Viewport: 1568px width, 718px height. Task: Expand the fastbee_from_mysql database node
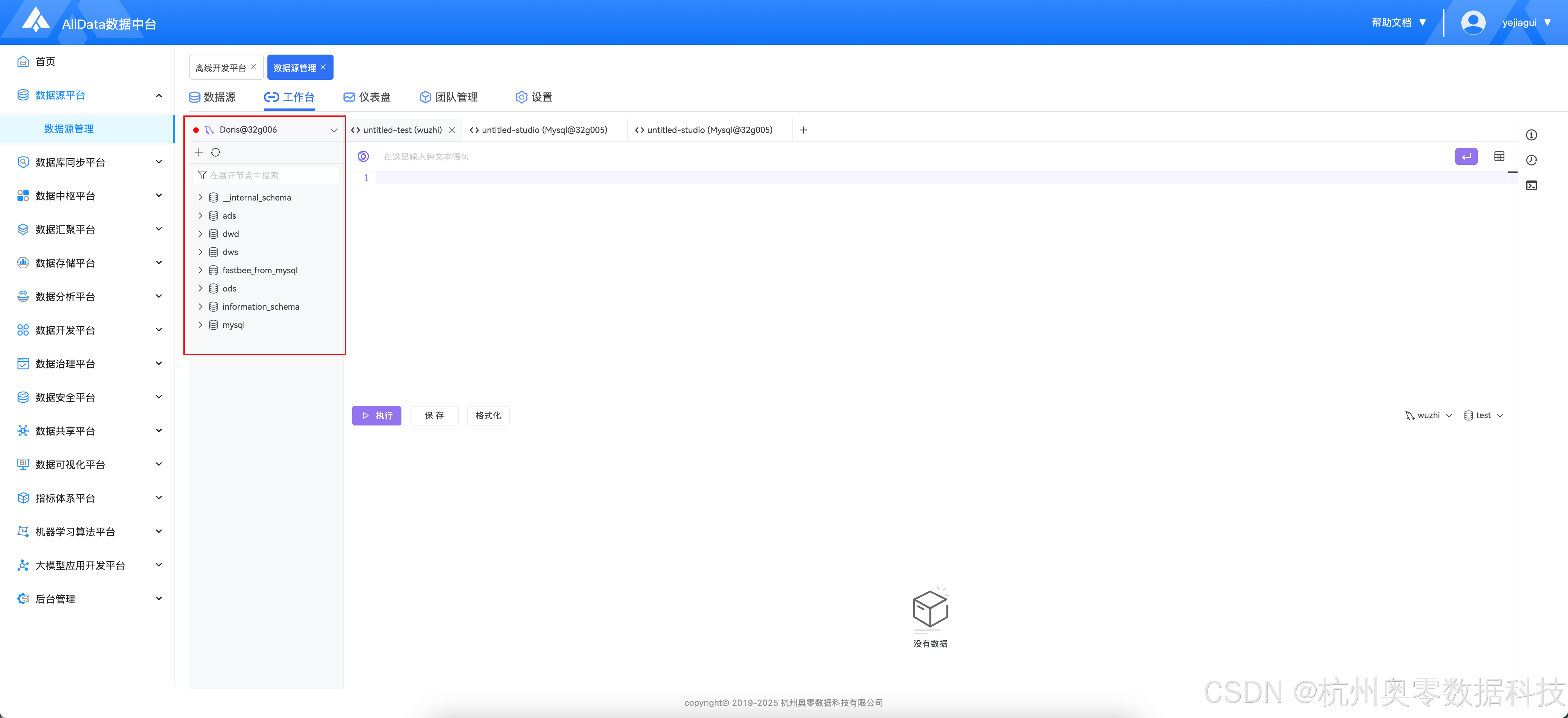point(200,270)
